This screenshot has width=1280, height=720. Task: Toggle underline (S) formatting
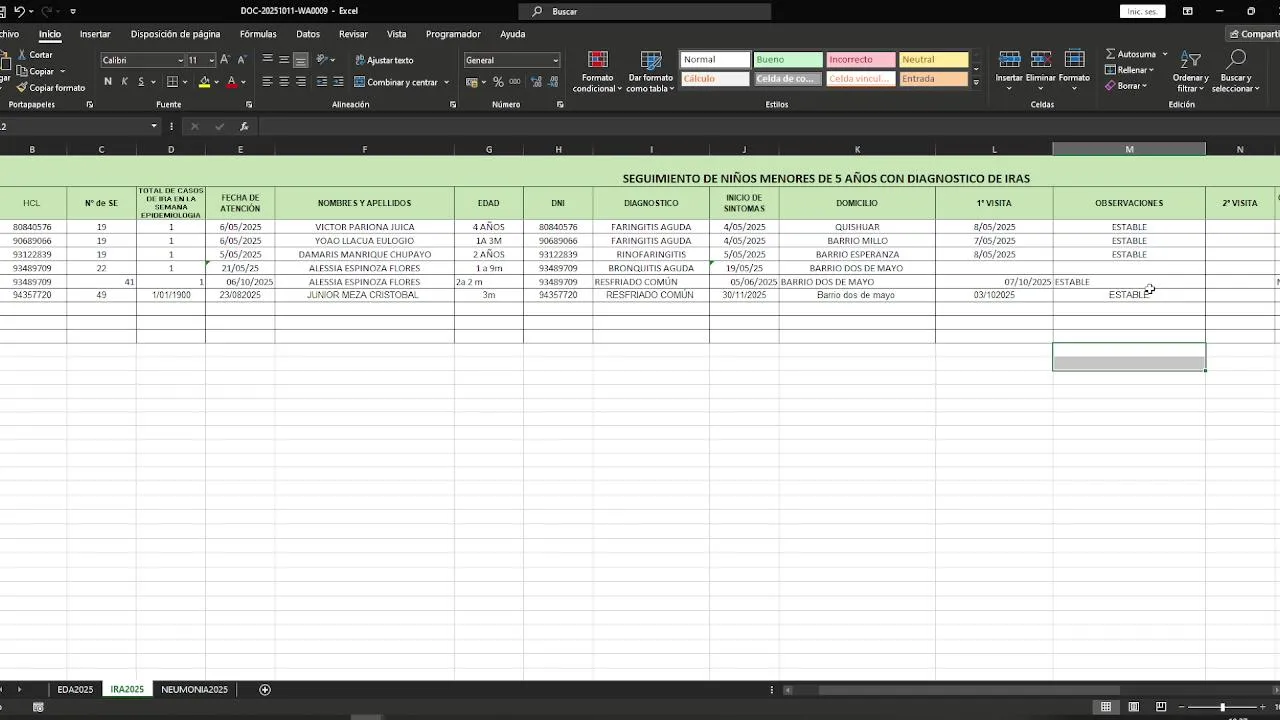click(x=140, y=82)
